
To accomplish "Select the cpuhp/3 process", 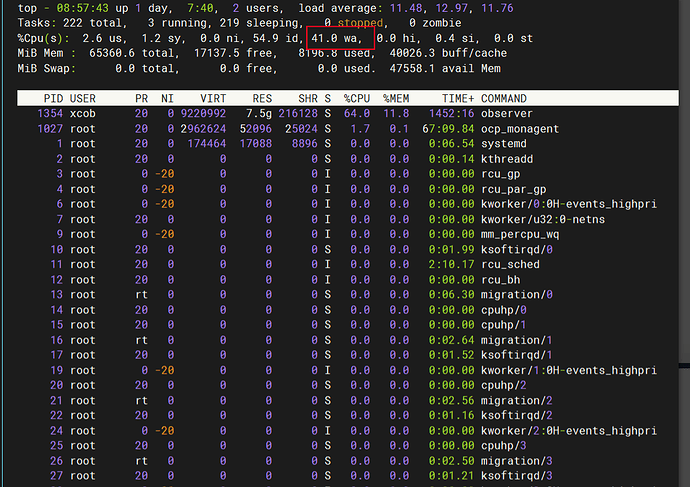I will [503, 446].
